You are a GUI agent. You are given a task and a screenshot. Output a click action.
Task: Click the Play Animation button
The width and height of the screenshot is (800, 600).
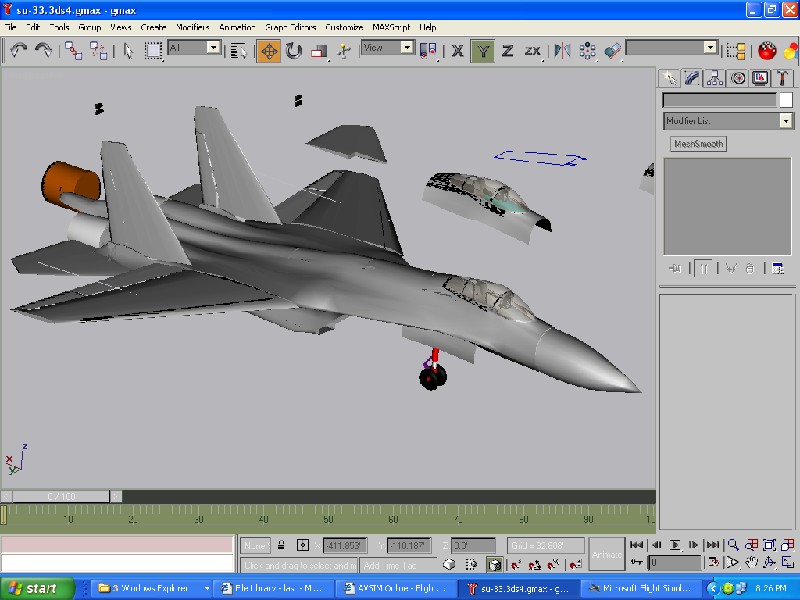click(x=676, y=545)
